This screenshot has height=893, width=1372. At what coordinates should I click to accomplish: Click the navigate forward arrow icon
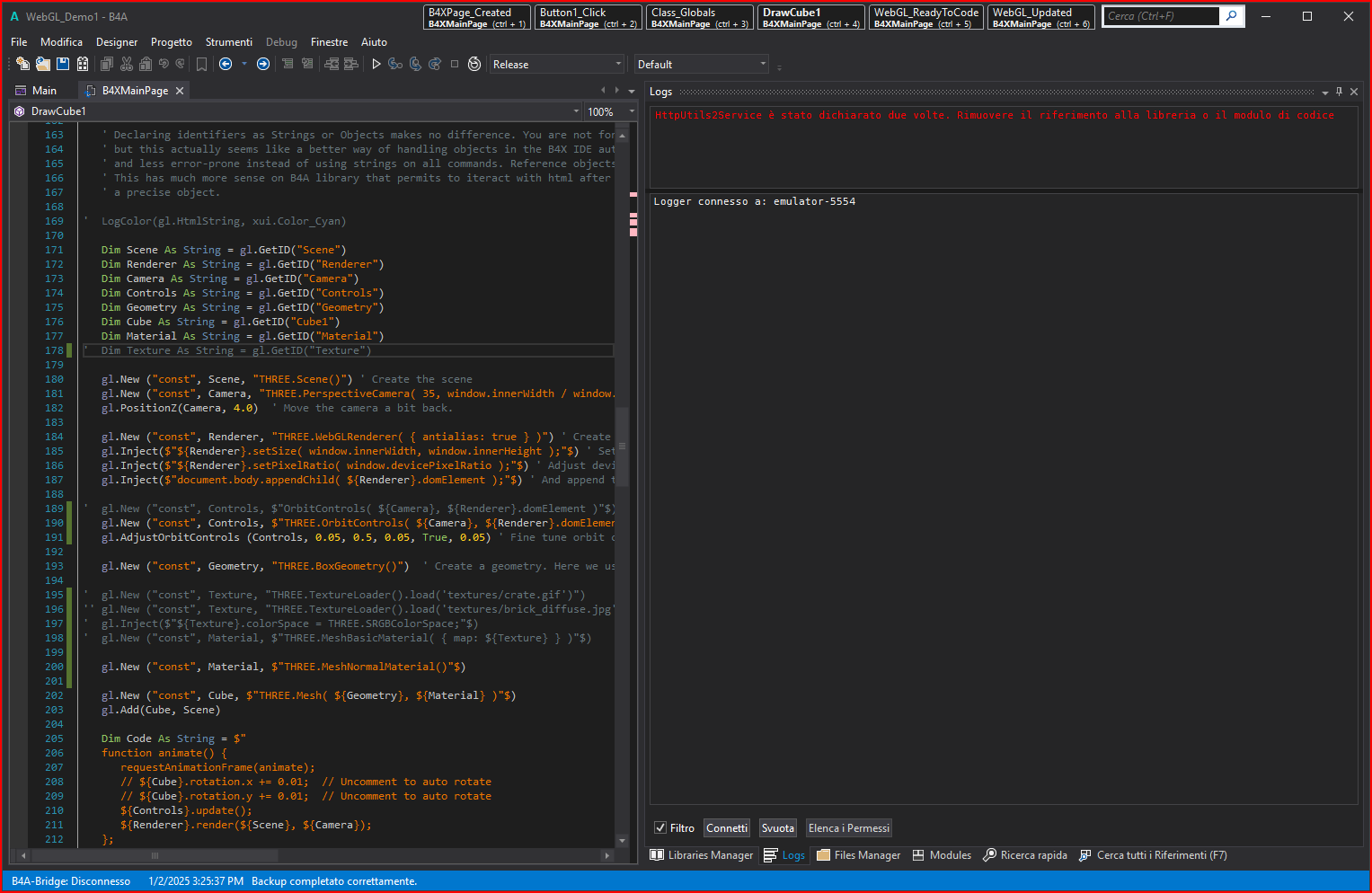(263, 64)
